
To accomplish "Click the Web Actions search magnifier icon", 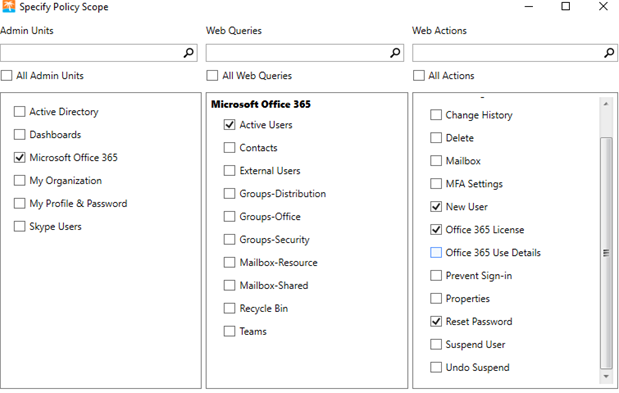I will coord(609,52).
